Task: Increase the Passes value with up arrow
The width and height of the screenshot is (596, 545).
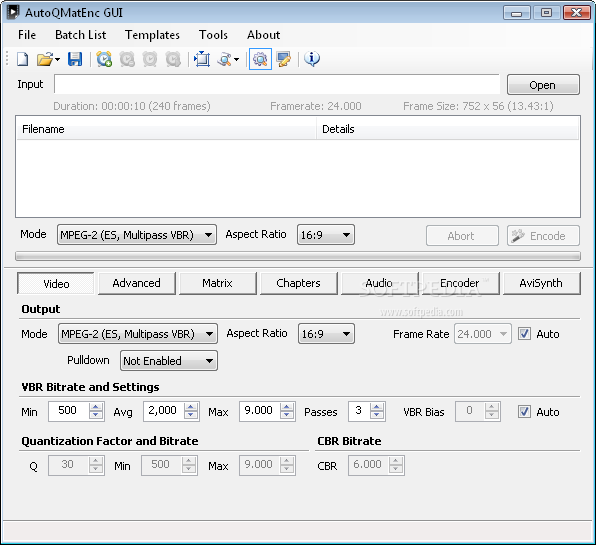Action: click(x=377, y=407)
